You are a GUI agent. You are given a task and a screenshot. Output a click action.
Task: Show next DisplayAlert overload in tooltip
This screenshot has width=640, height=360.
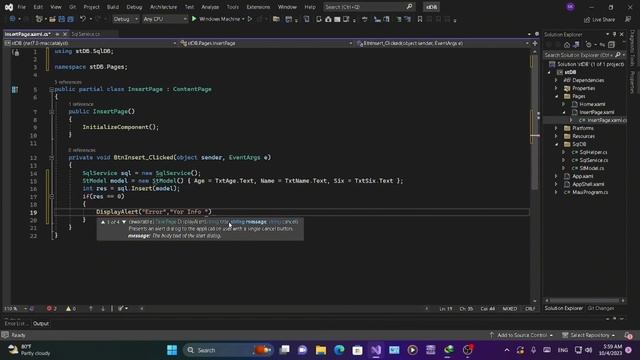(124, 222)
